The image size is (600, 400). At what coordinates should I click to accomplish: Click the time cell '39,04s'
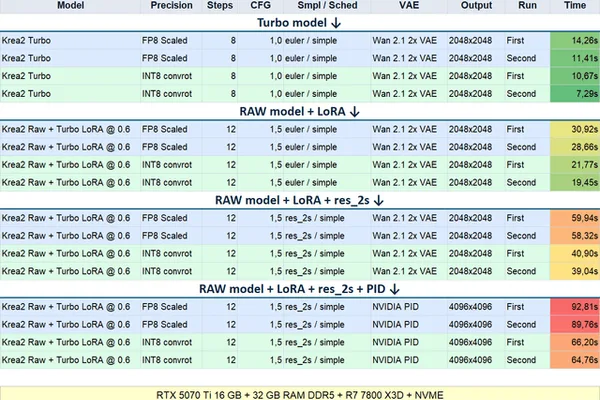[575, 271]
